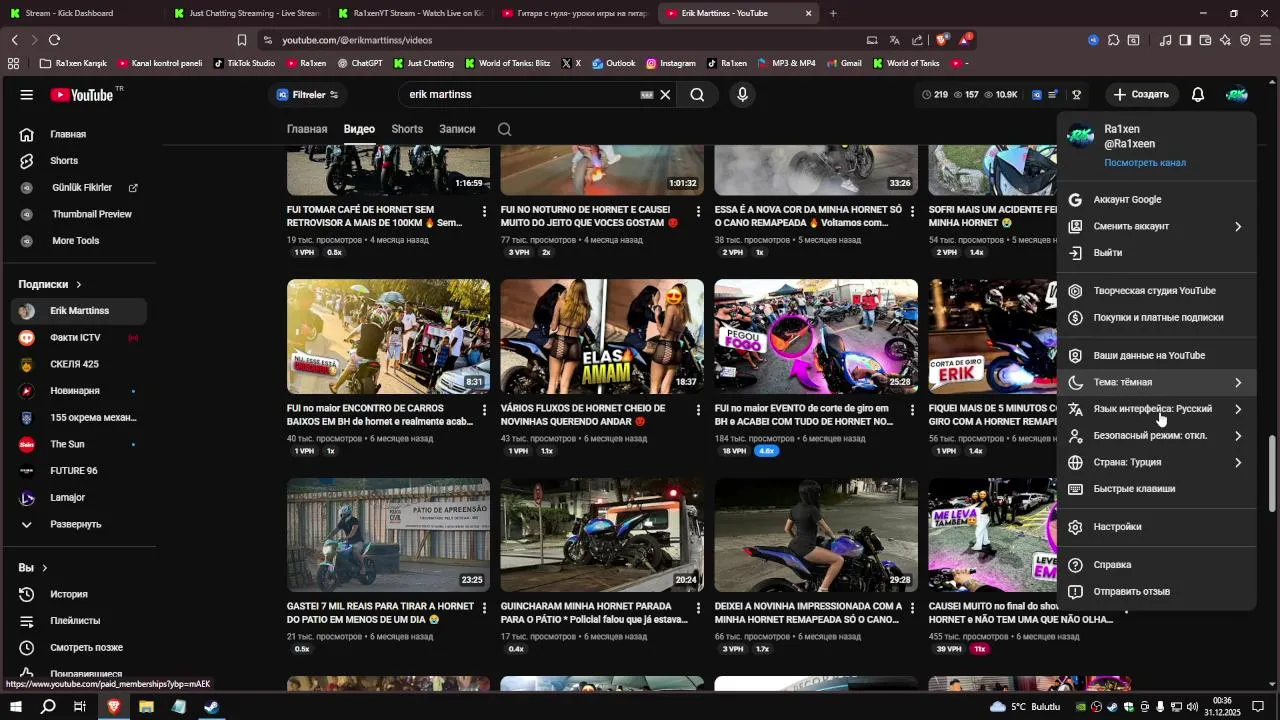Reload the page

coord(54,40)
